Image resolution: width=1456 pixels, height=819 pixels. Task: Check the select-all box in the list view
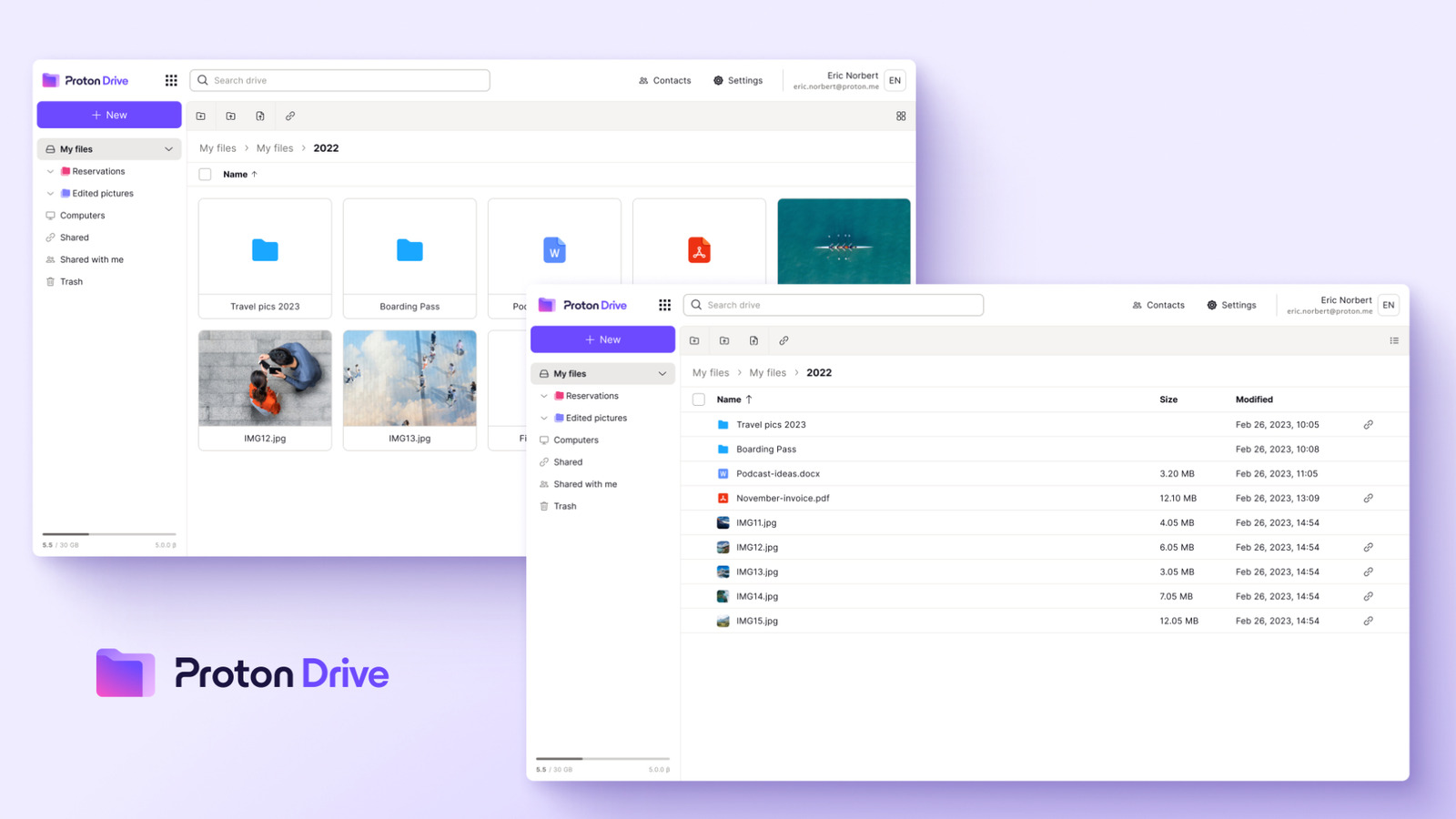699,399
